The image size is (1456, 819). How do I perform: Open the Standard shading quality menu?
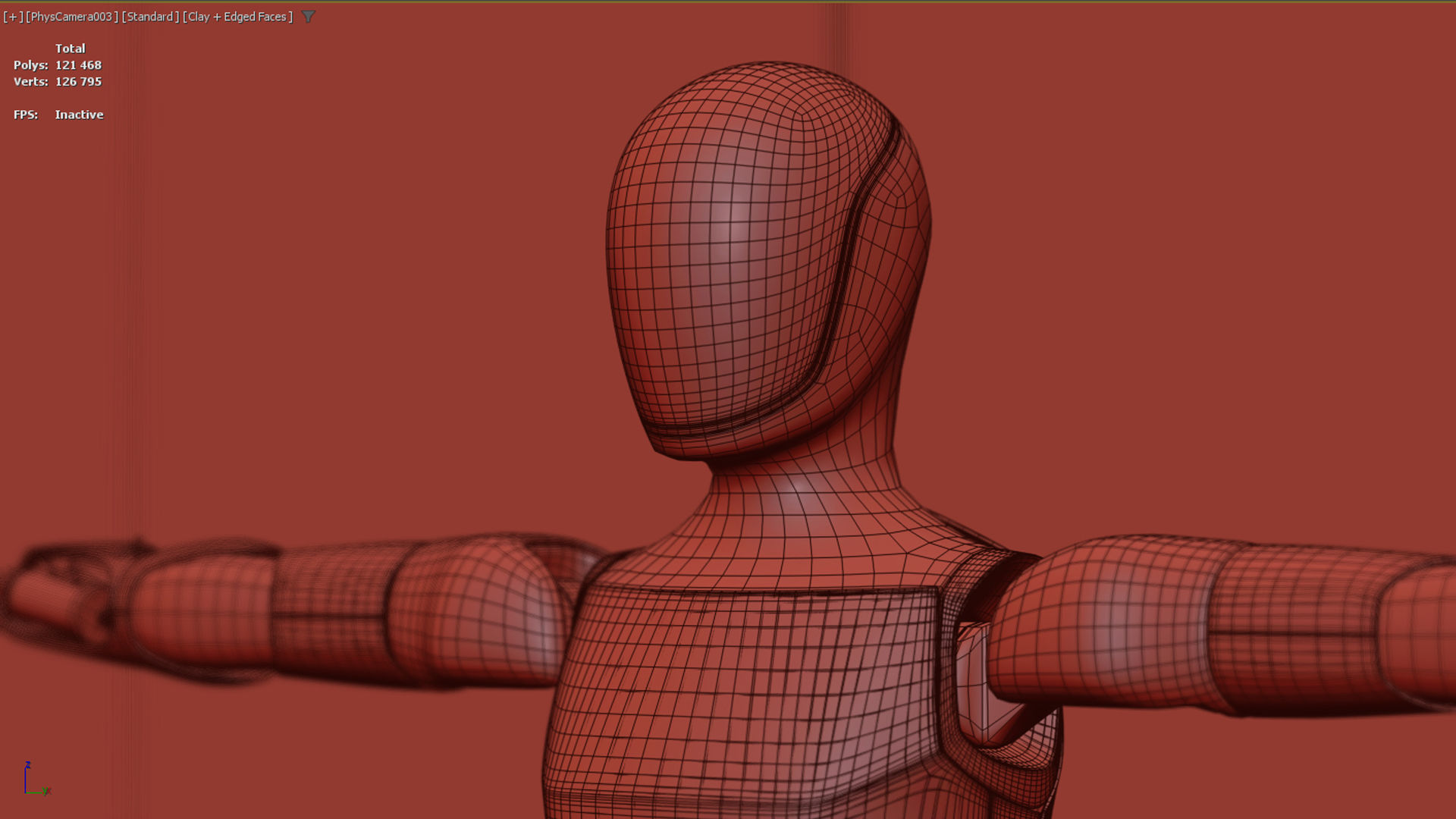(150, 17)
